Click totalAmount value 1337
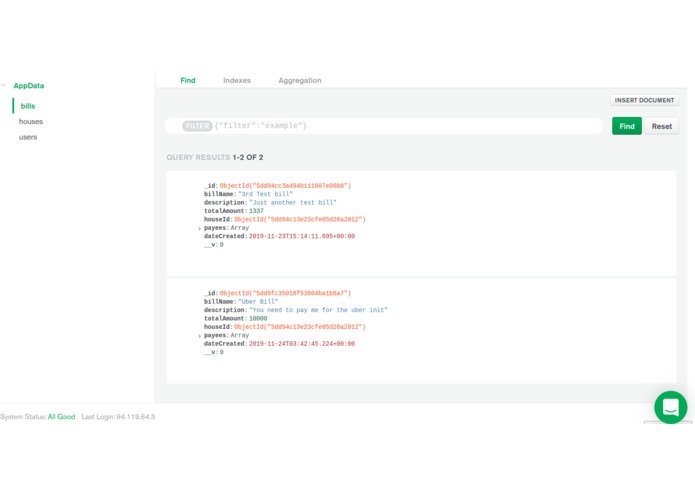 coord(256,211)
